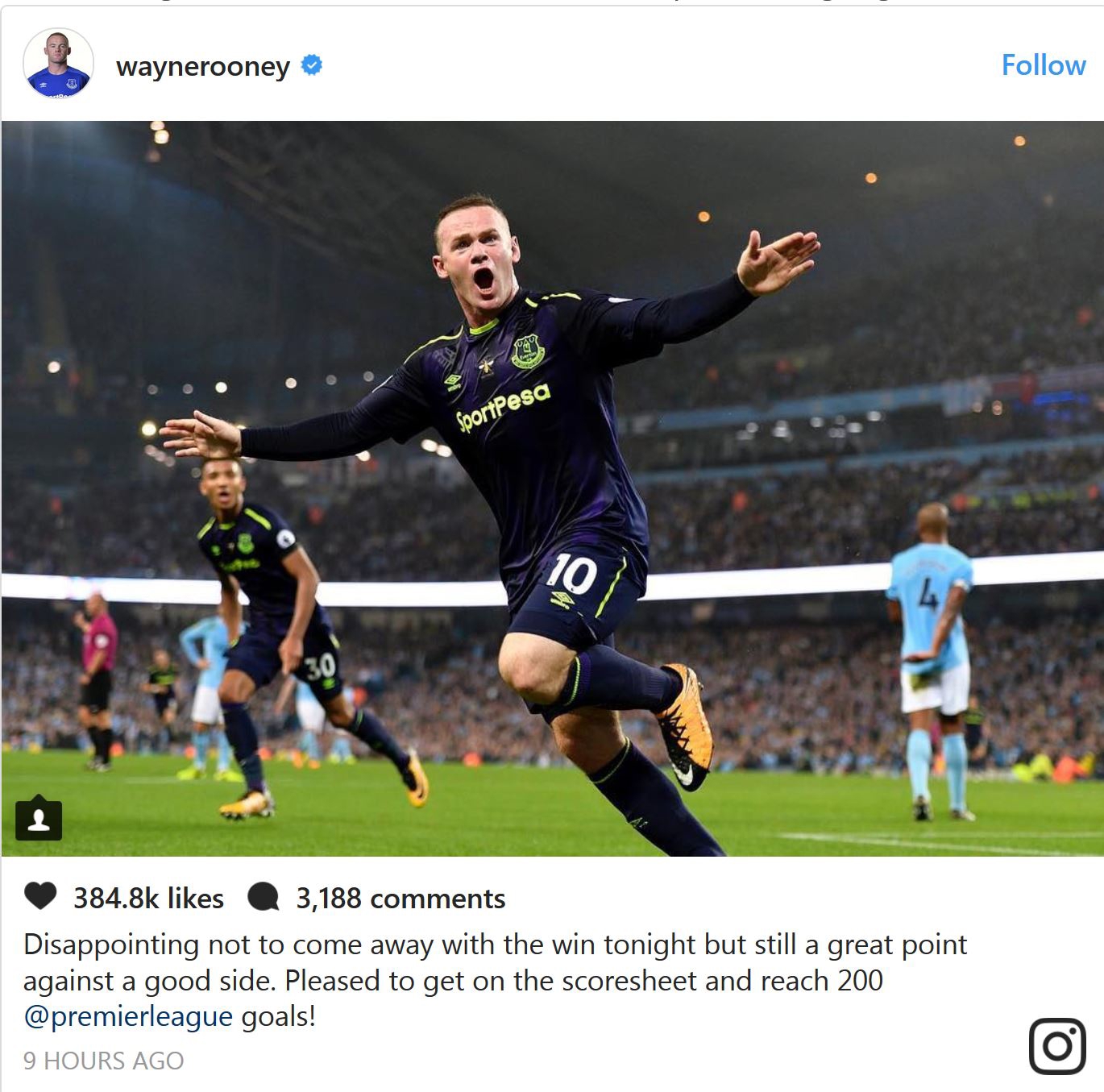Click the Instagram logo icon
This screenshot has height=1092, width=1104.
click(x=1057, y=1046)
